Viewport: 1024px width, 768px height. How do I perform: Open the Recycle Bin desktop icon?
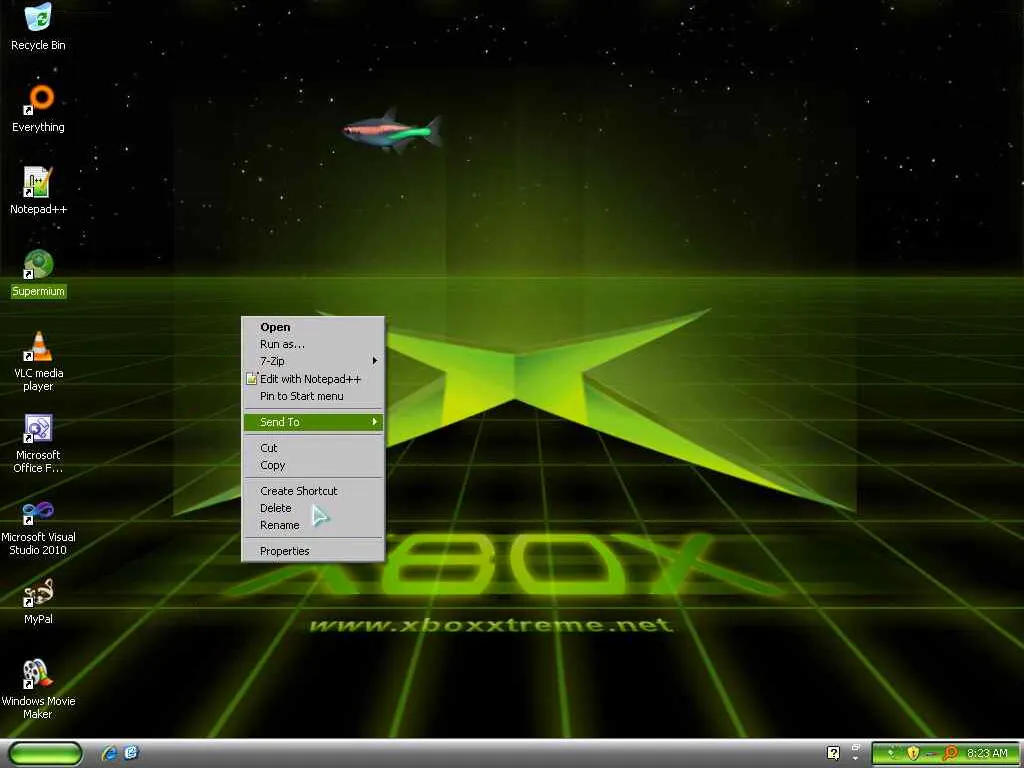[38, 26]
